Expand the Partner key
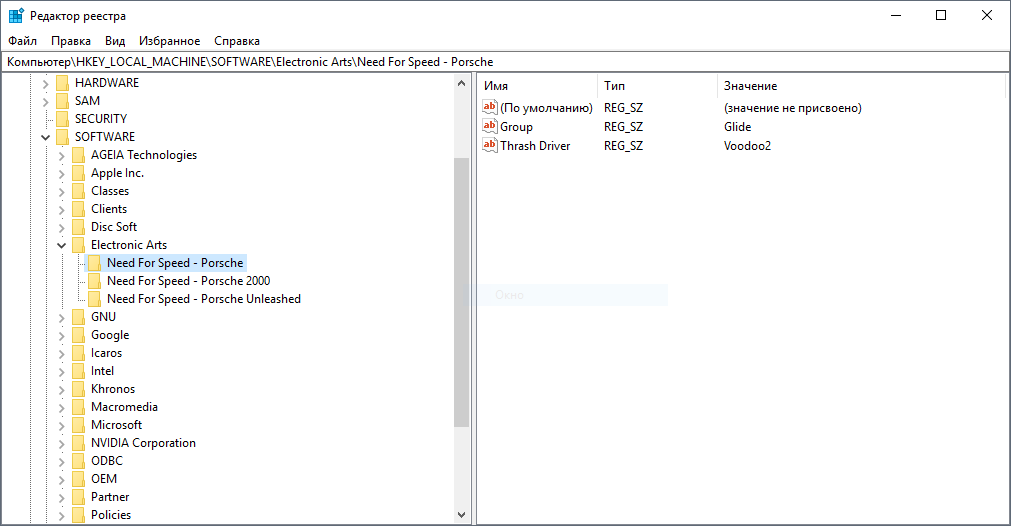The width and height of the screenshot is (1011, 526). point(61,498)
